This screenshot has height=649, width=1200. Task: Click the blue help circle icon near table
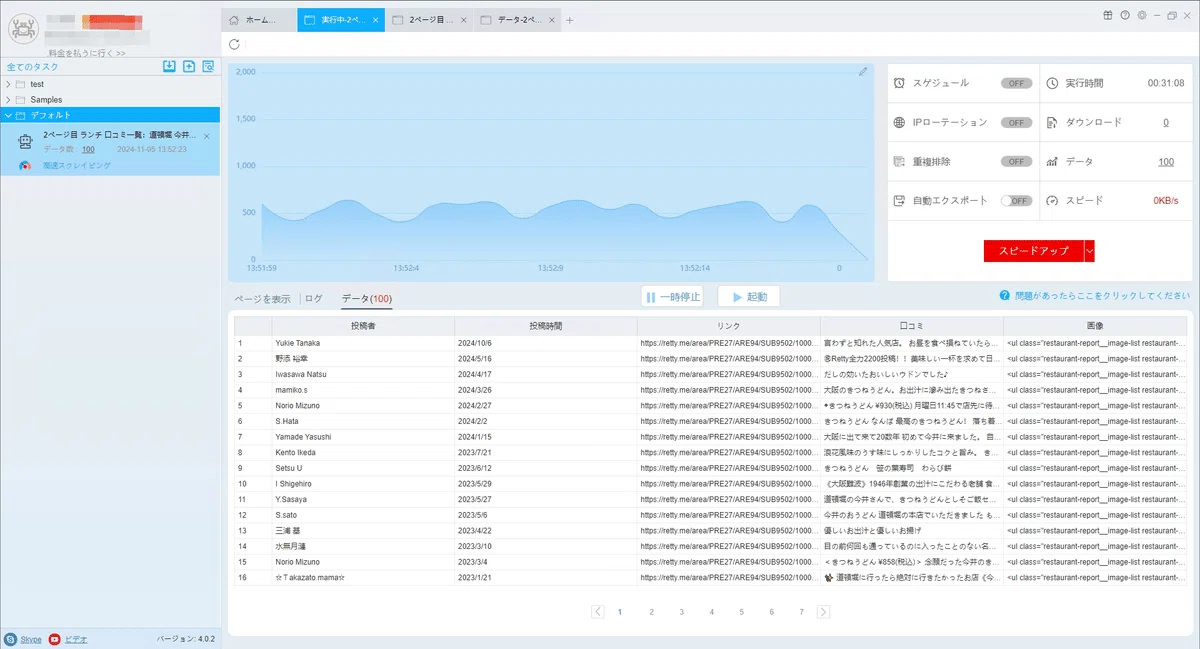(x=1003, y=296)
